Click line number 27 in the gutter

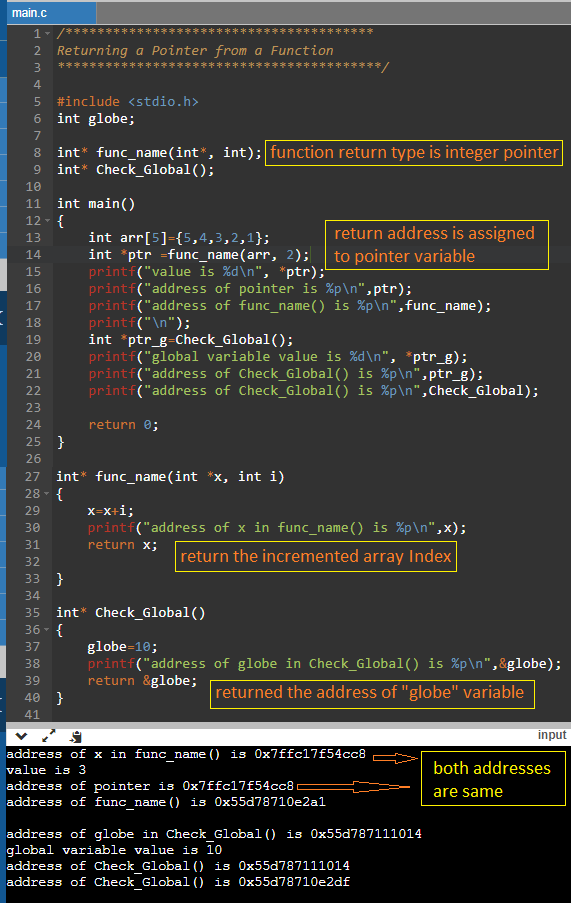click(x=33, y=477)
